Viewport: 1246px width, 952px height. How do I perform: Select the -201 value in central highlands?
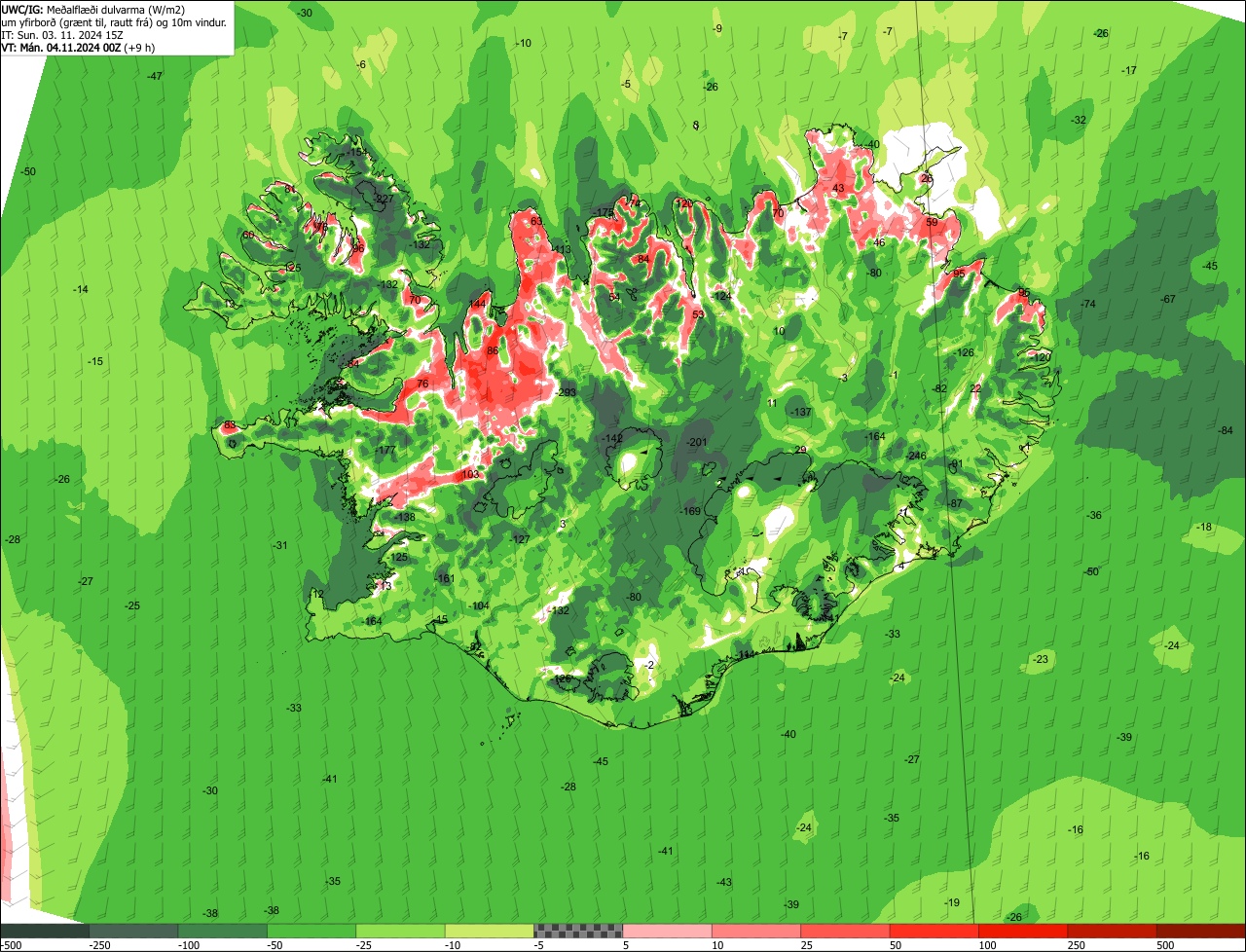pos(697,442)
